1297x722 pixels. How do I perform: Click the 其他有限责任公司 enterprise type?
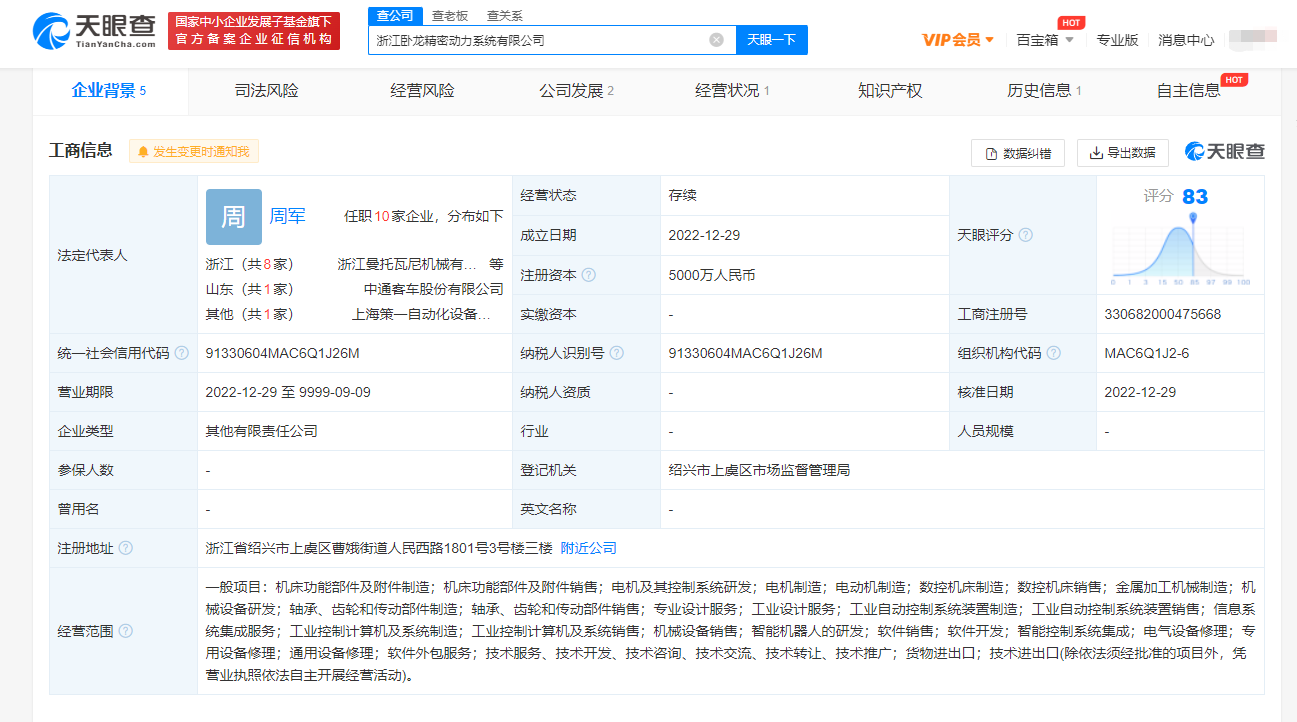[x=261, y=431]
